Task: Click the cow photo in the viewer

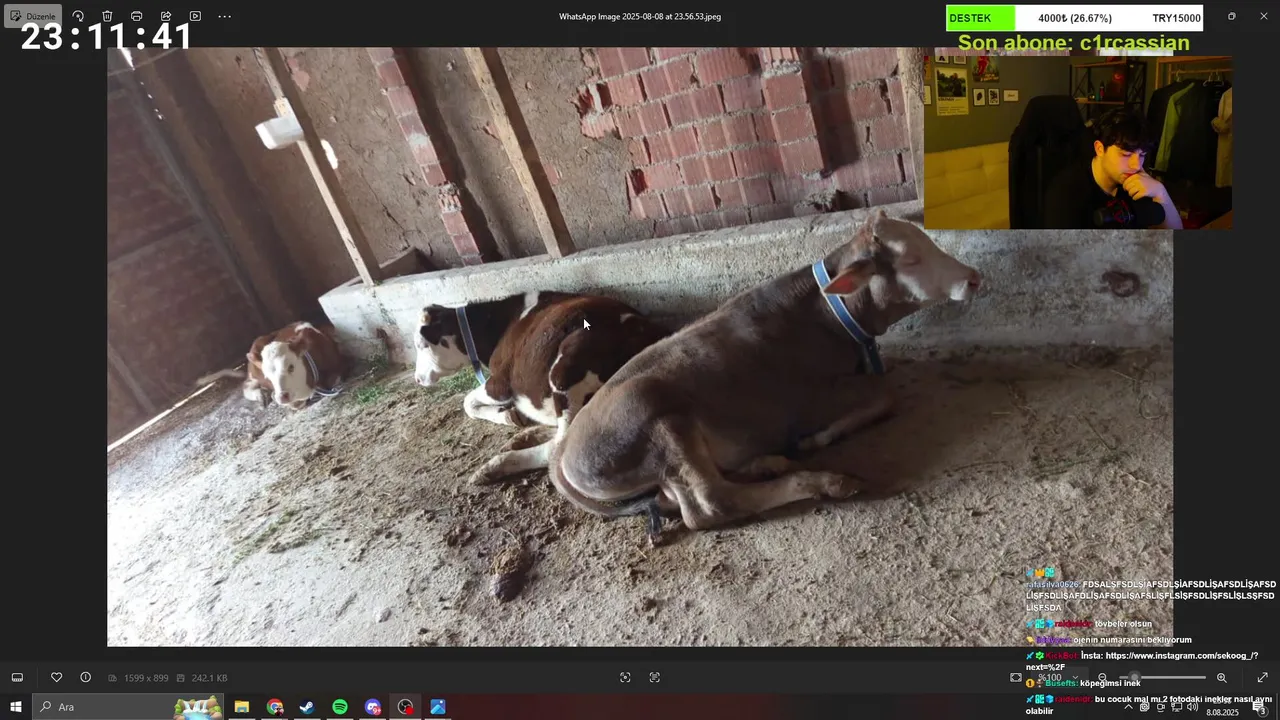Action: pos(640,346)
